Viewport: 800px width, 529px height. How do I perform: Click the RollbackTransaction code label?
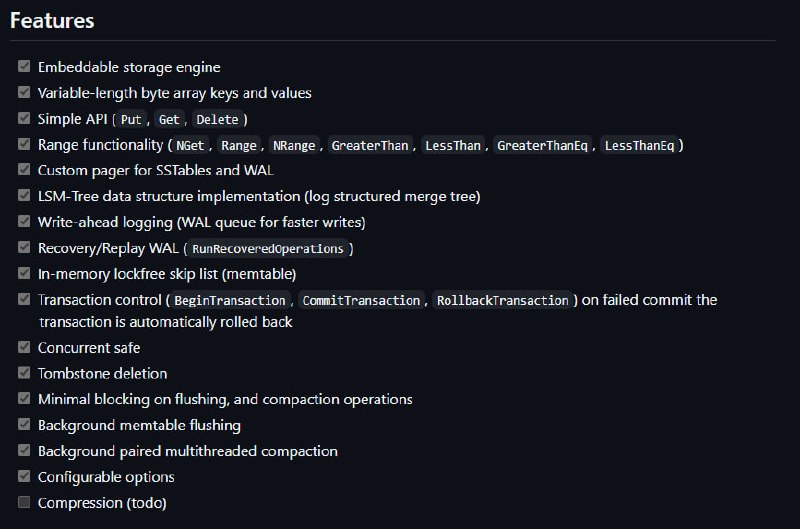coord(503,300)
